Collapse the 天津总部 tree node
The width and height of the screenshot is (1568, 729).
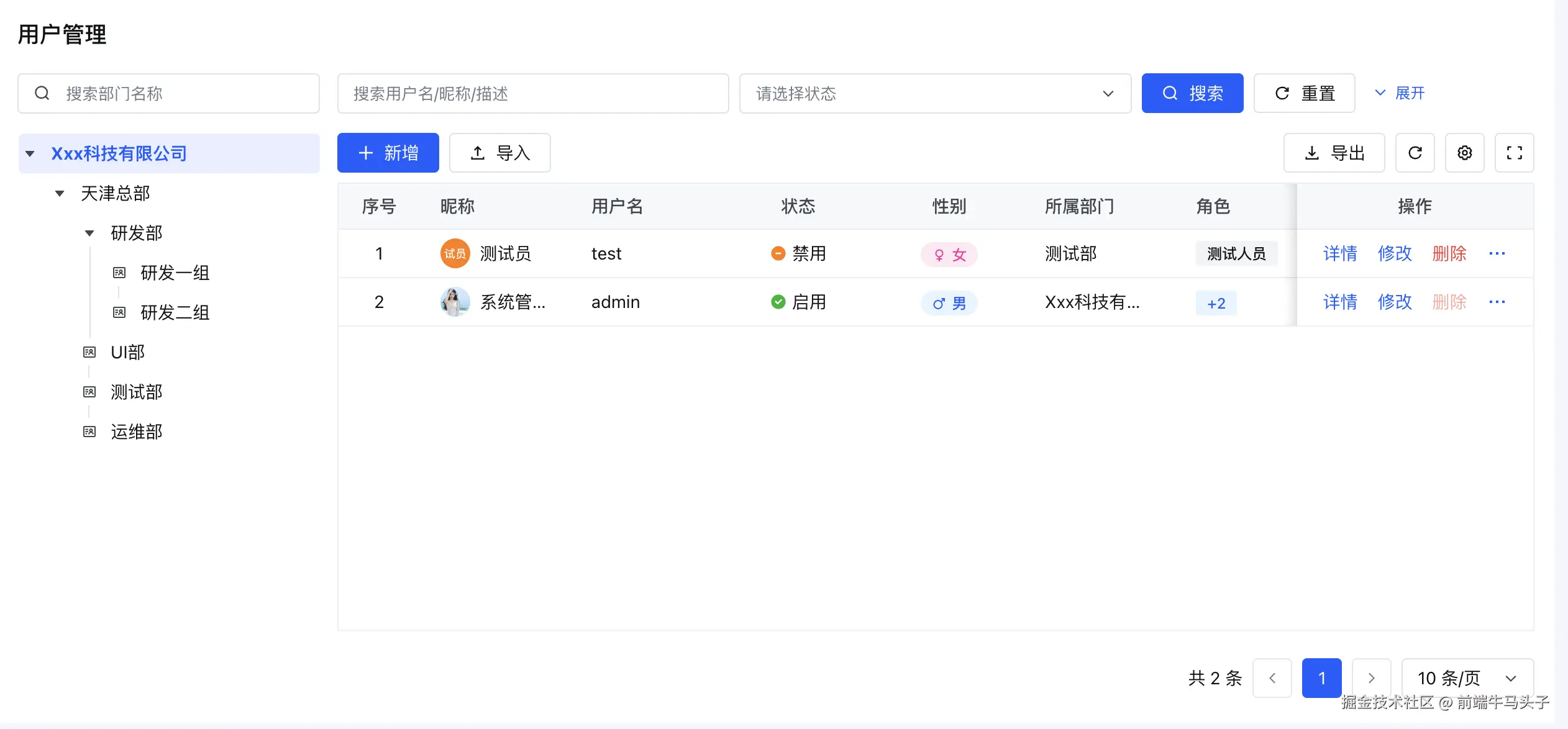[60, 193]
